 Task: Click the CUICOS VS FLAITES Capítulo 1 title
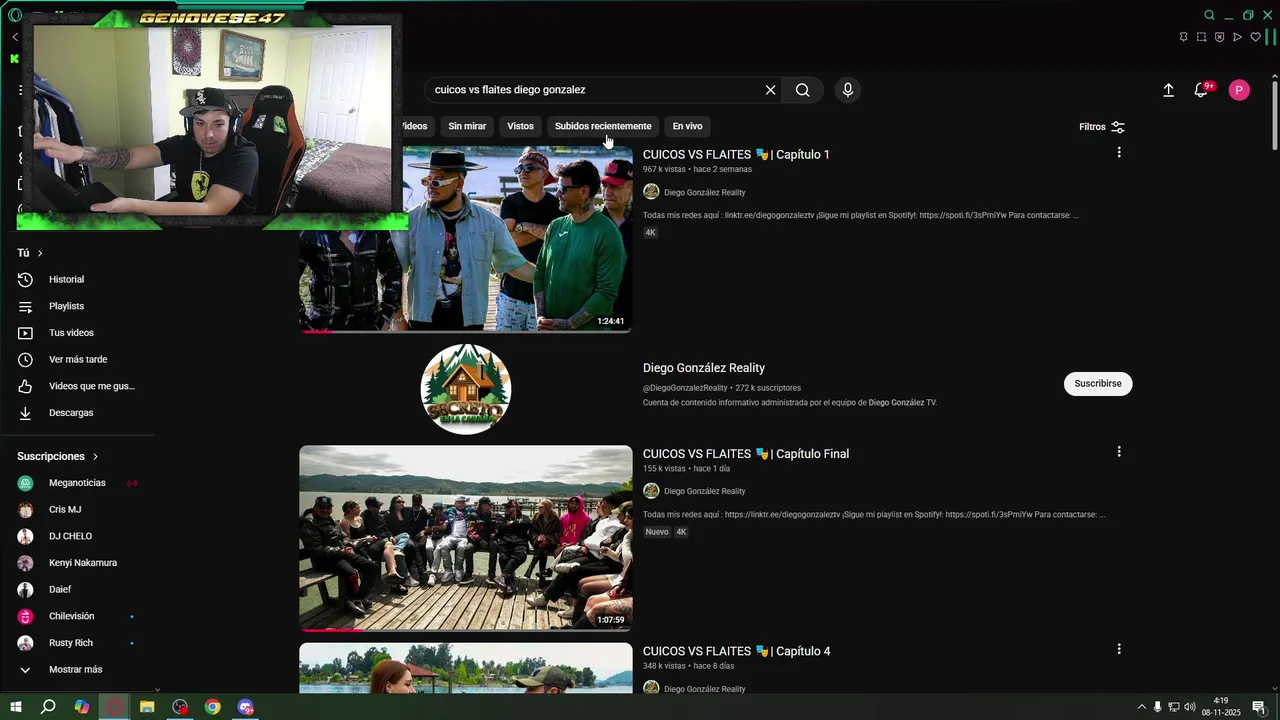point(736,154)
